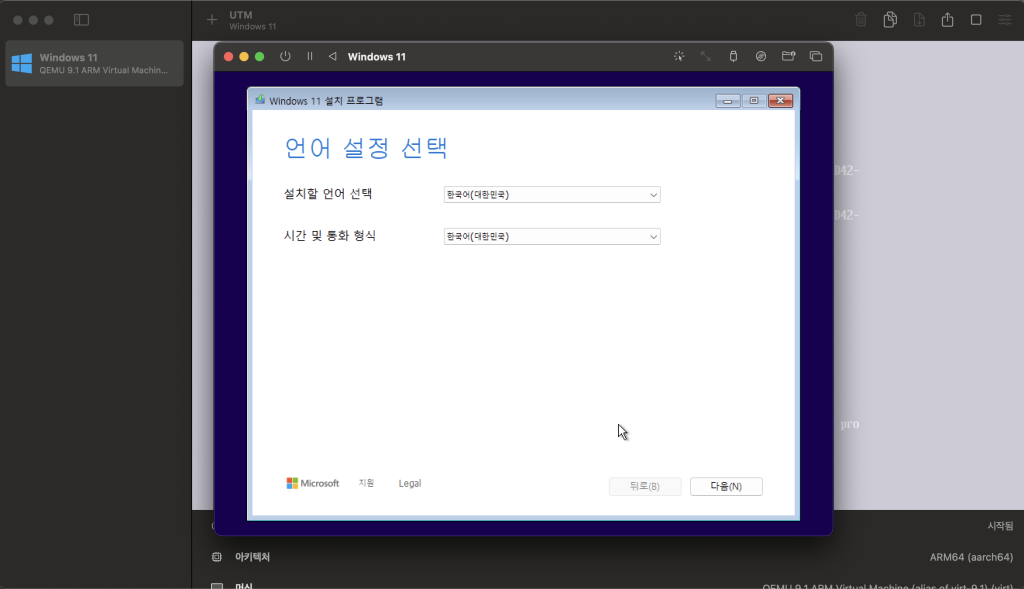Click the yellow minimize button of VM window
Image resolution: width=1024 pixels, height=589 pixels.
(244, 57)
